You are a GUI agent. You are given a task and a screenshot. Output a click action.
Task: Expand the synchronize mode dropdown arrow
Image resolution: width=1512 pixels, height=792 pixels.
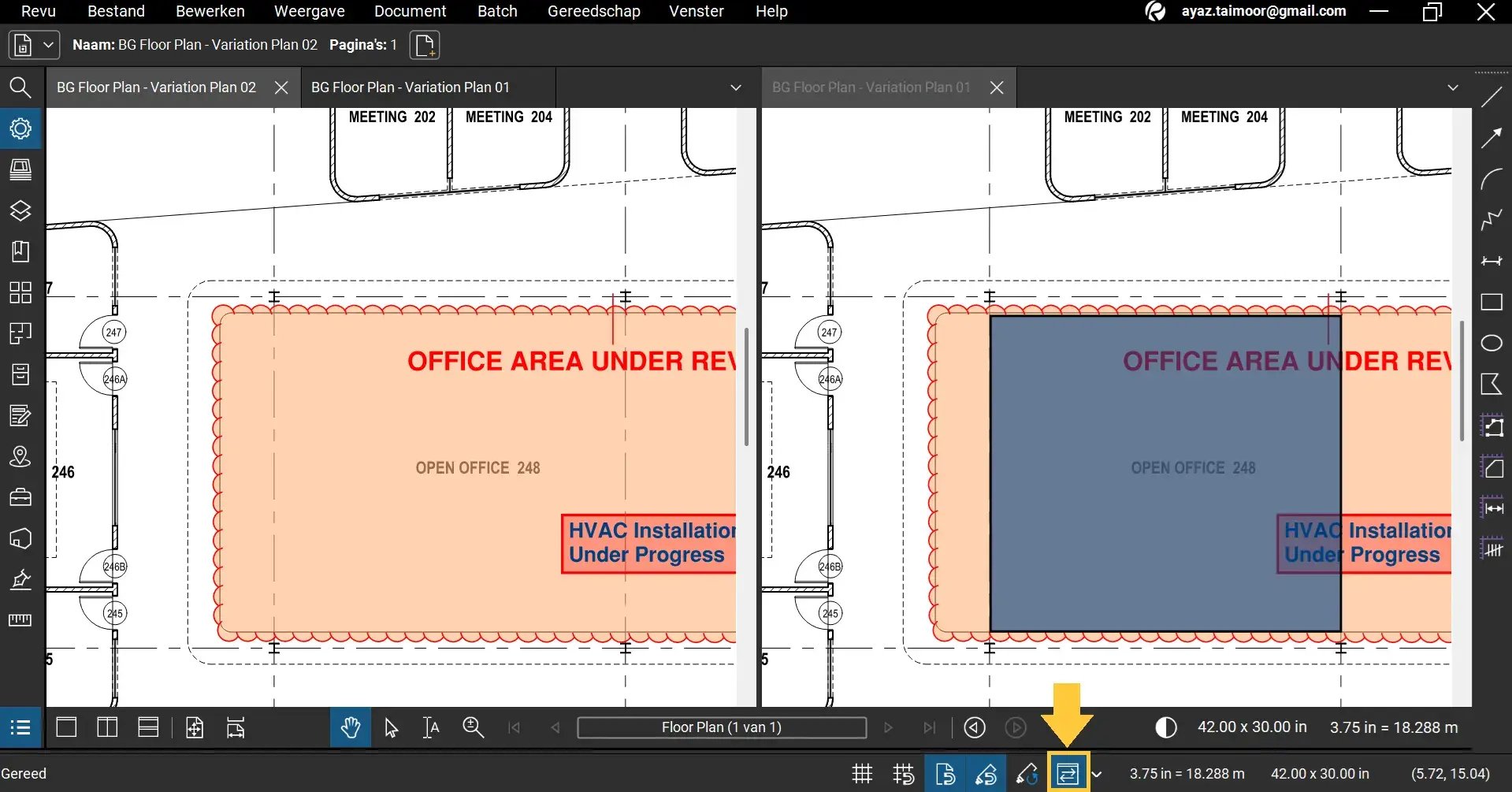point(1096,774)
